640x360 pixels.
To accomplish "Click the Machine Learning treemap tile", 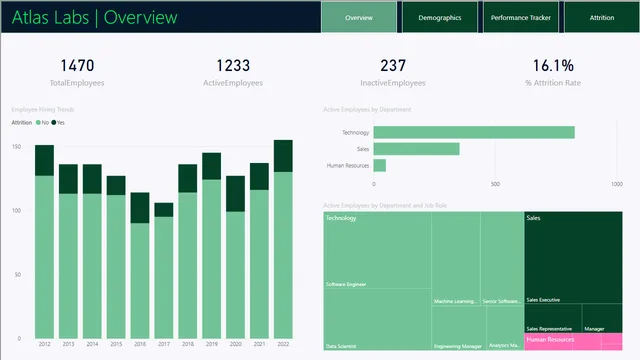I will coord(456,258).
